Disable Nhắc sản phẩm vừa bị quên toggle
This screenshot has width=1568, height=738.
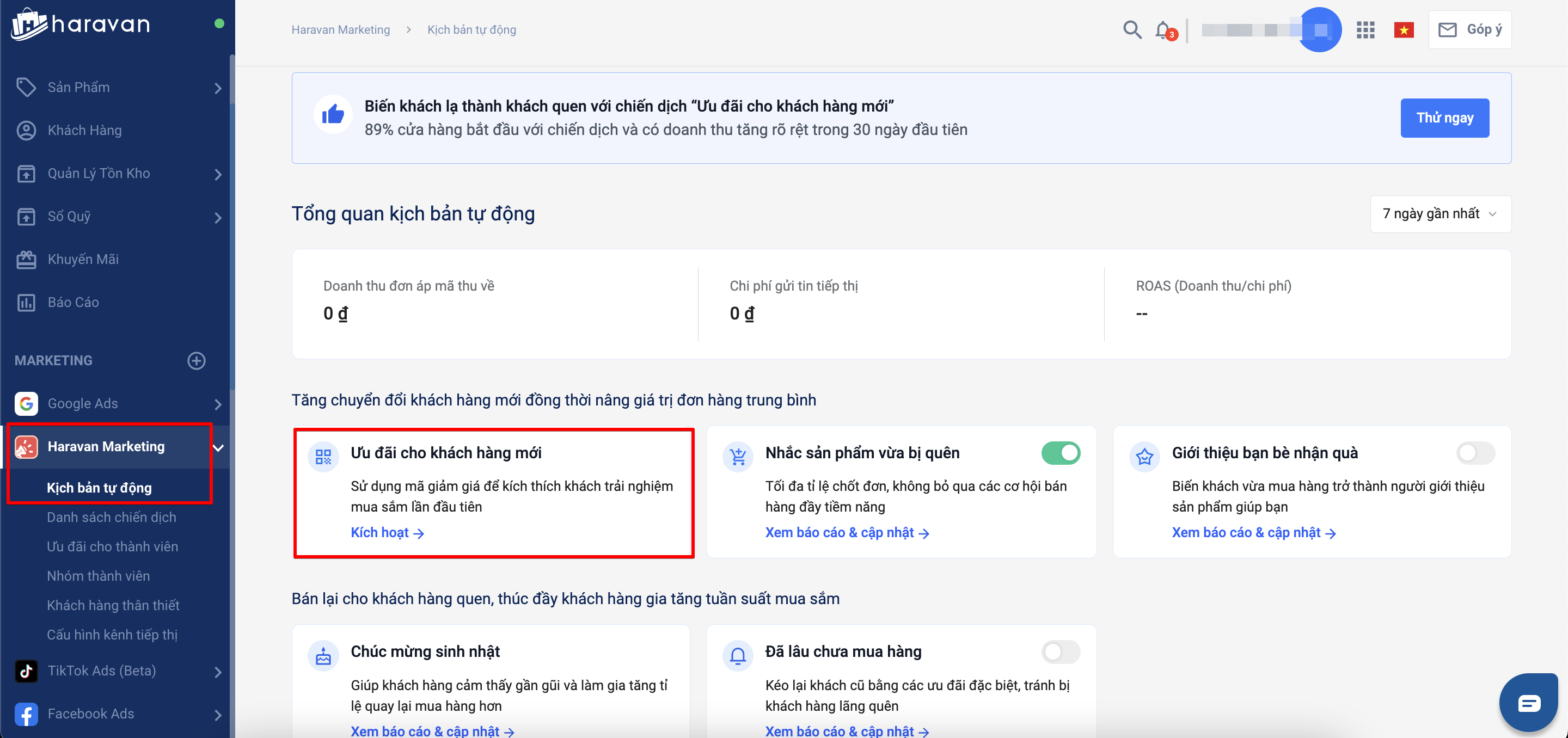[x=1061, y=453]
